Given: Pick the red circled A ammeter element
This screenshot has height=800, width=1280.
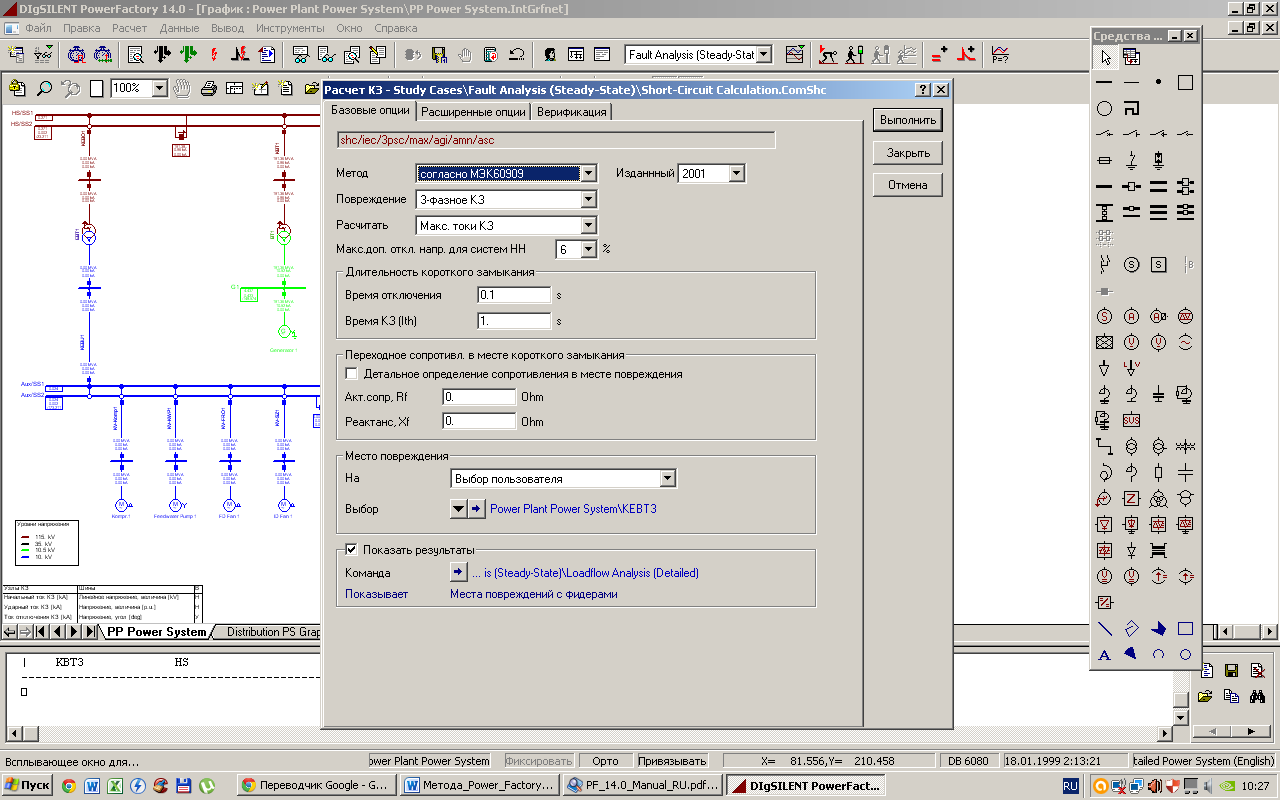Looking at the screenshot, I should click(1131, 316).
